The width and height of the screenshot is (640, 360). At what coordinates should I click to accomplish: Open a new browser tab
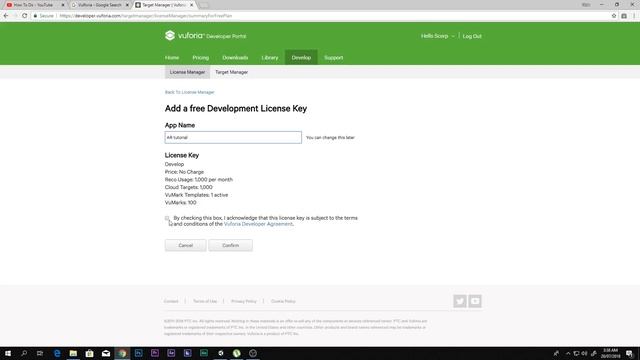tap(204, 5)
